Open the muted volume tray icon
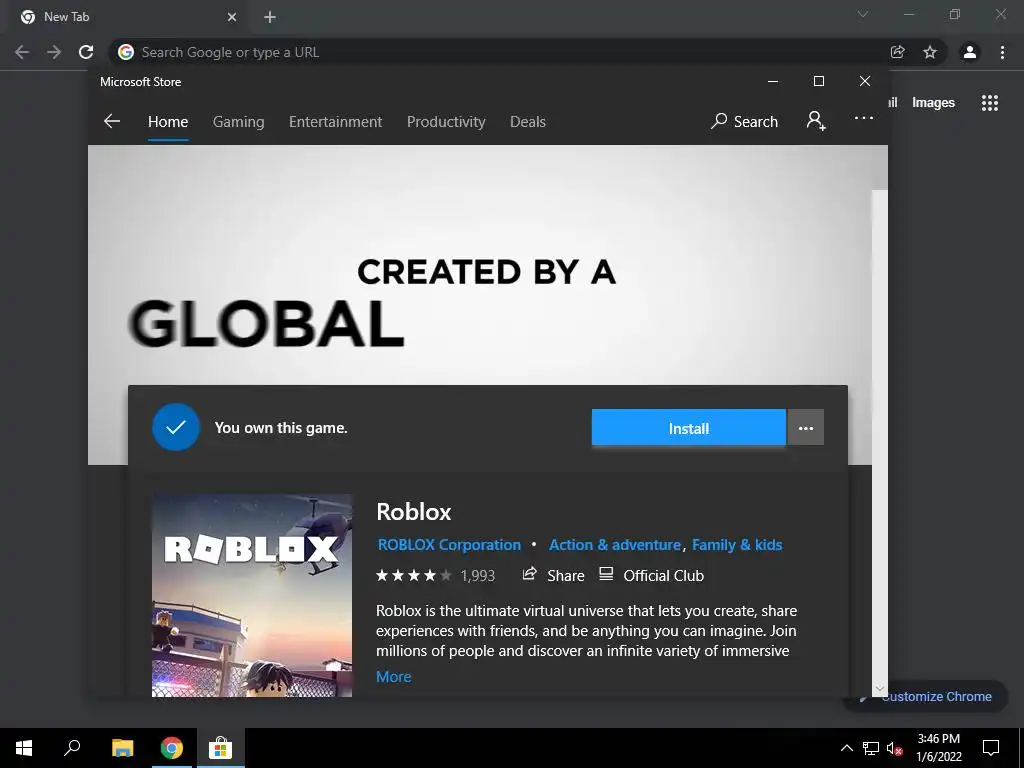Viewport: 1024px width, 768px height. (895, 748)
